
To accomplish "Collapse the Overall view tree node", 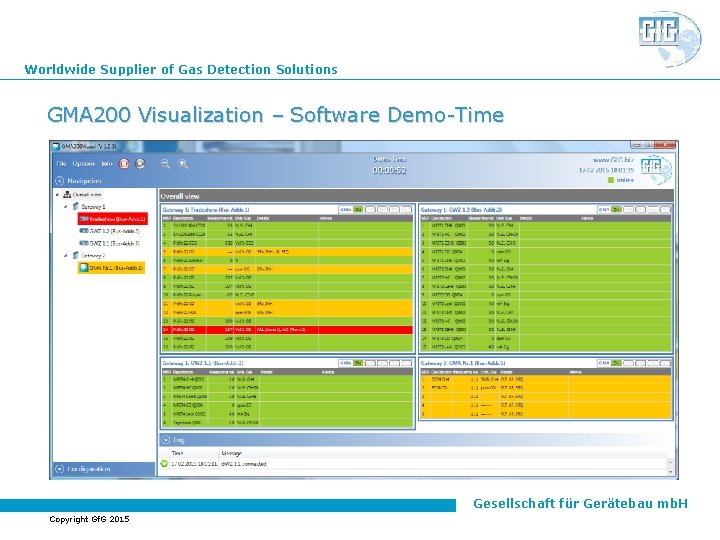I will 57,195.
